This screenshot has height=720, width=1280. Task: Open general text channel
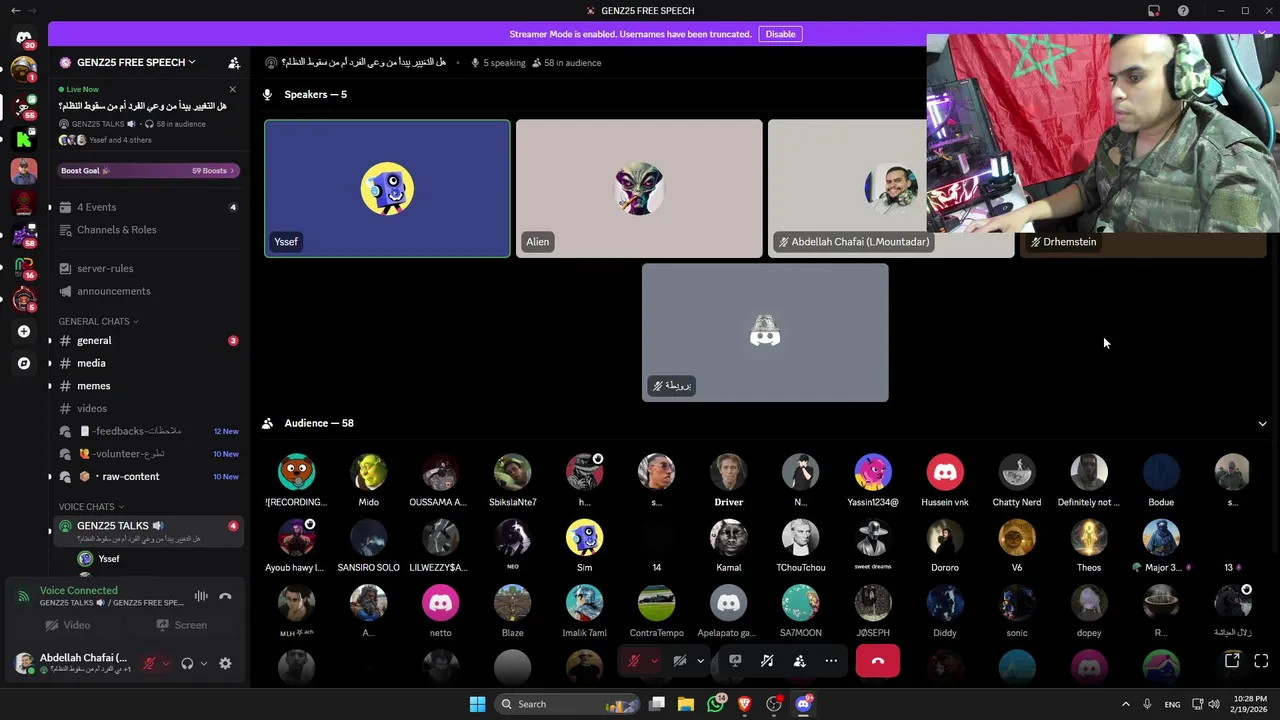(148, 341)
